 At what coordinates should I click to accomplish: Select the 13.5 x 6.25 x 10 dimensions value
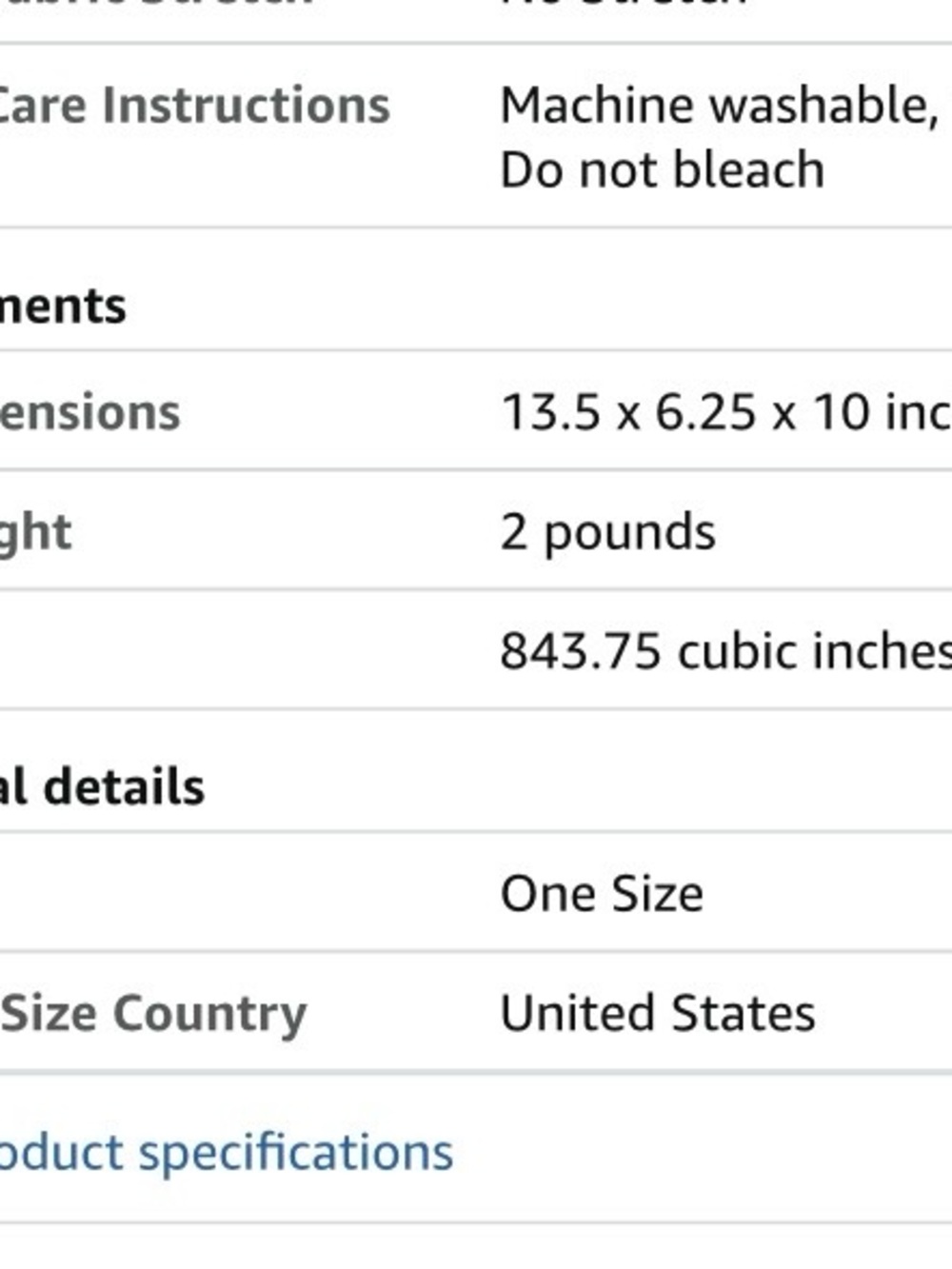[725, 412]
